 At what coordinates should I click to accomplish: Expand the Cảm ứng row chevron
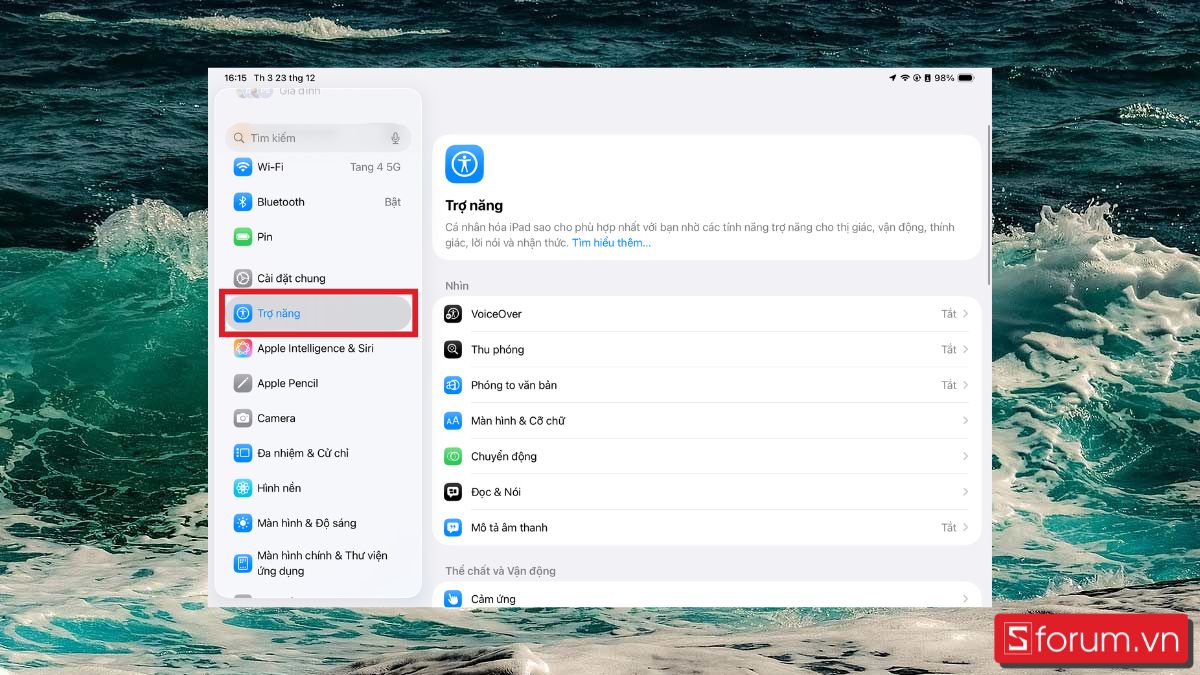click(x=966, y=599)
